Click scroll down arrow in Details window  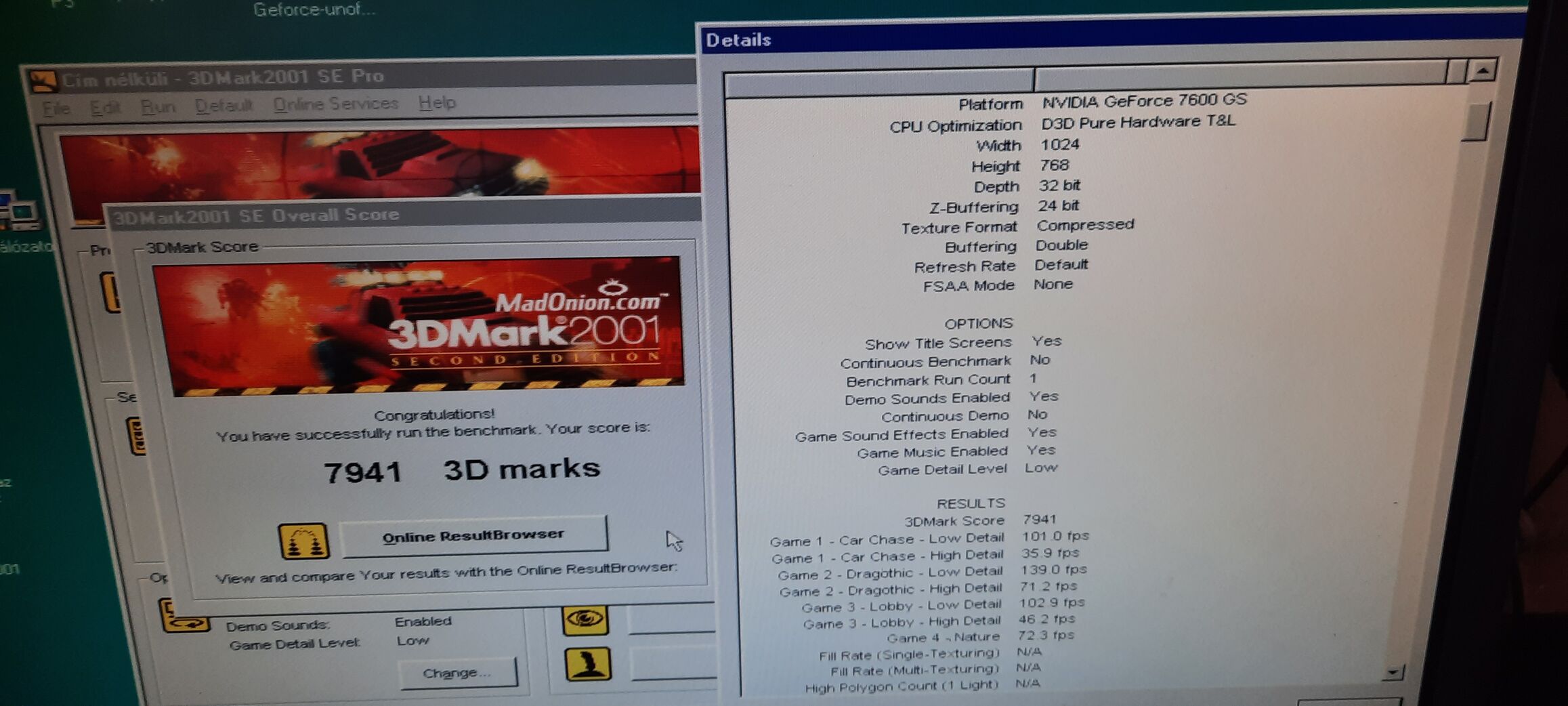1392,672
